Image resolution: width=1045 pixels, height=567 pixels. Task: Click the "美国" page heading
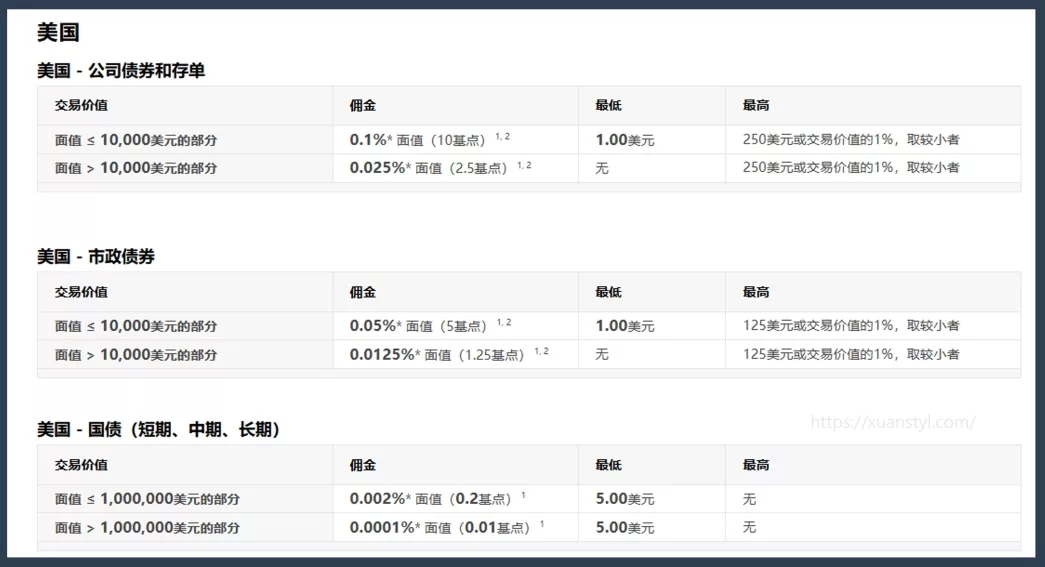pos(58,32)
